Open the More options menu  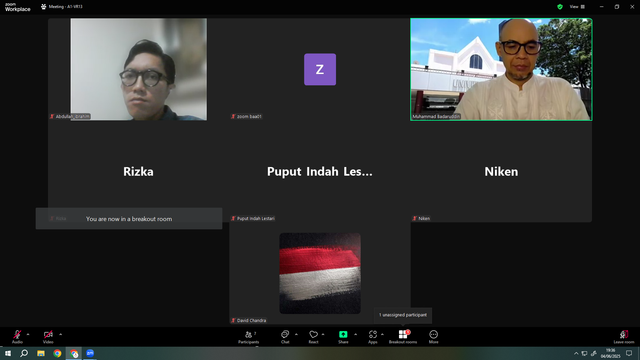(x=433, y=337)
